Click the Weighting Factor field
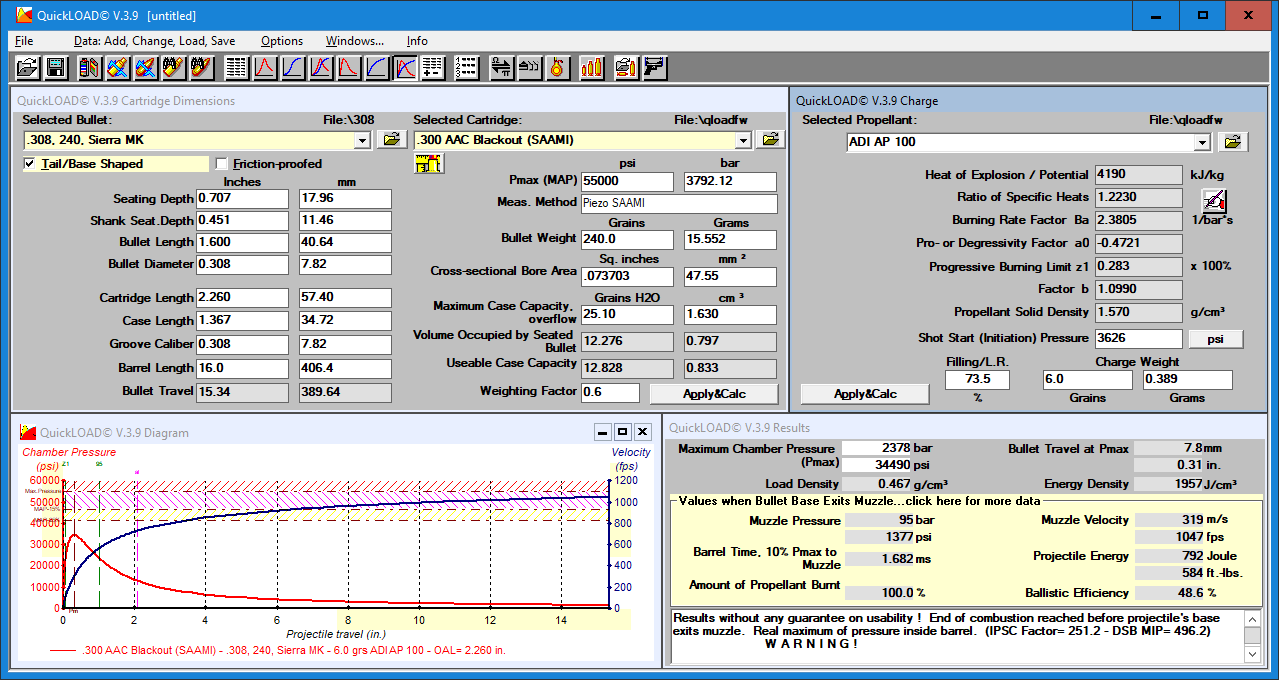The height and width of the screenshot is (680, 1279). pyautogui.click(x=610, y=393)
